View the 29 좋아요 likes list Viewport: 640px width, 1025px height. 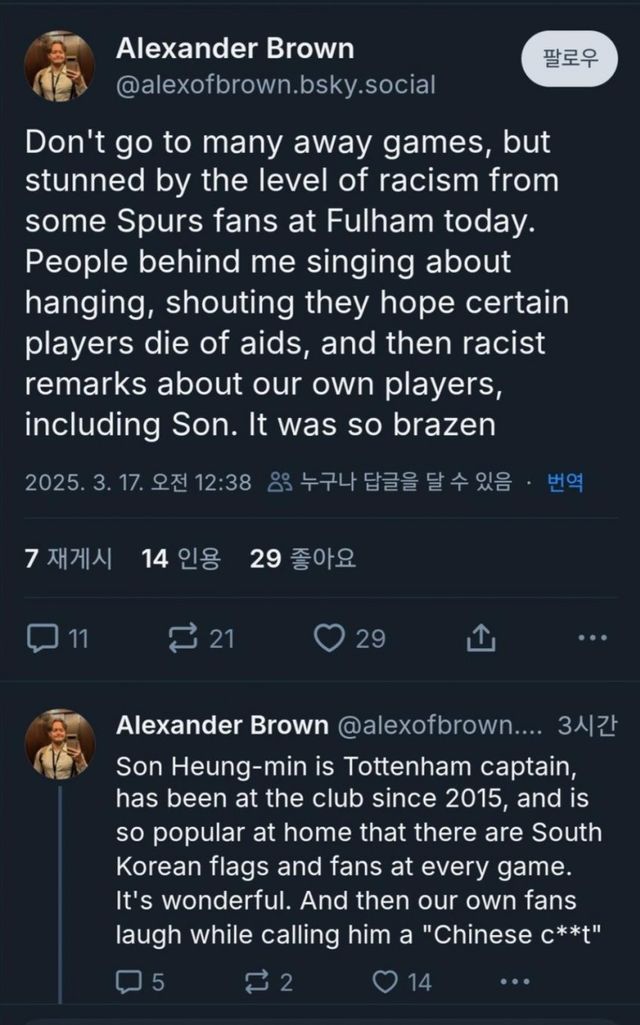point(302,558)
